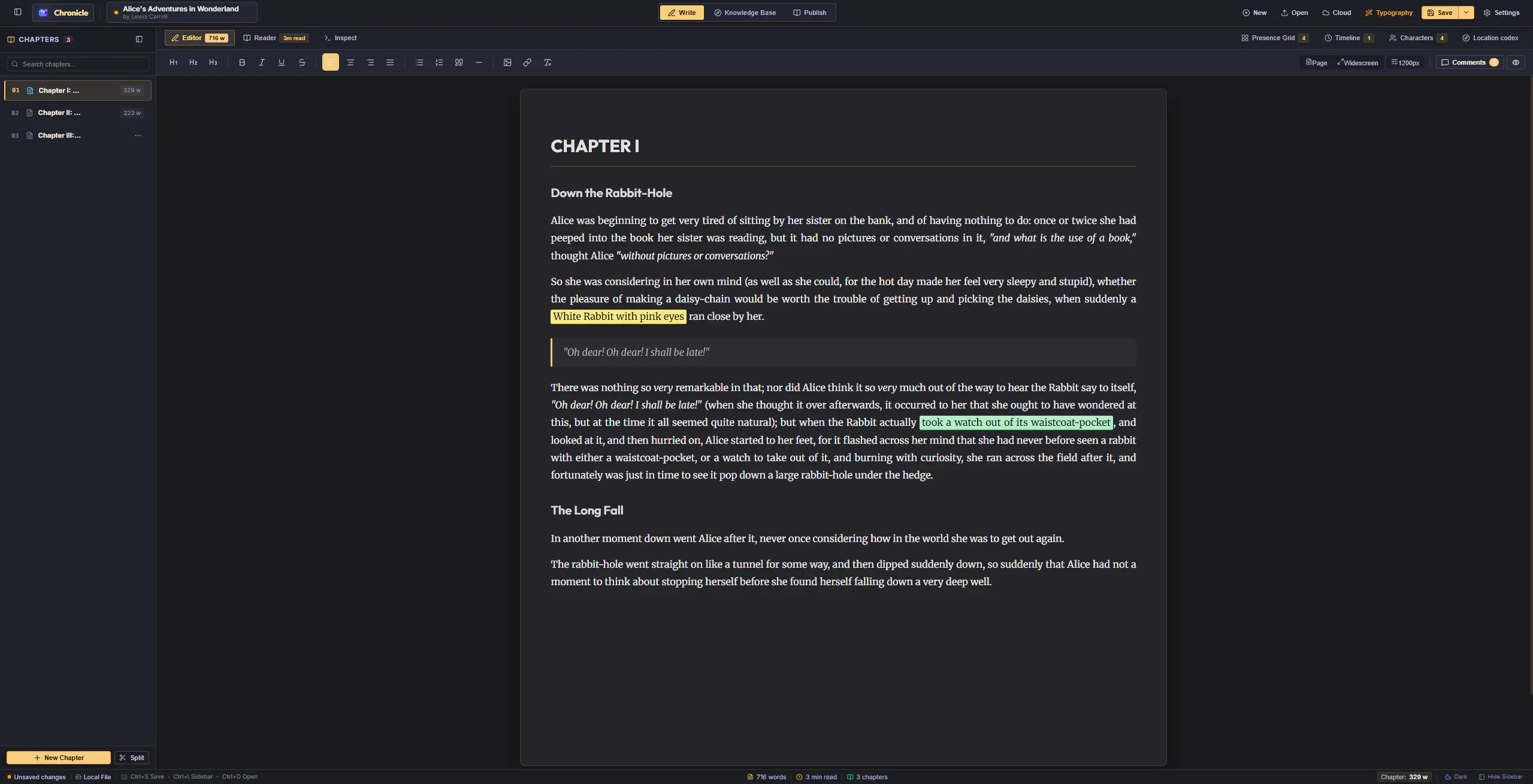This screenshot has width=1533, height=784.
Task: Switch to Widescreen layout mode
Action: coord(1357,62)
